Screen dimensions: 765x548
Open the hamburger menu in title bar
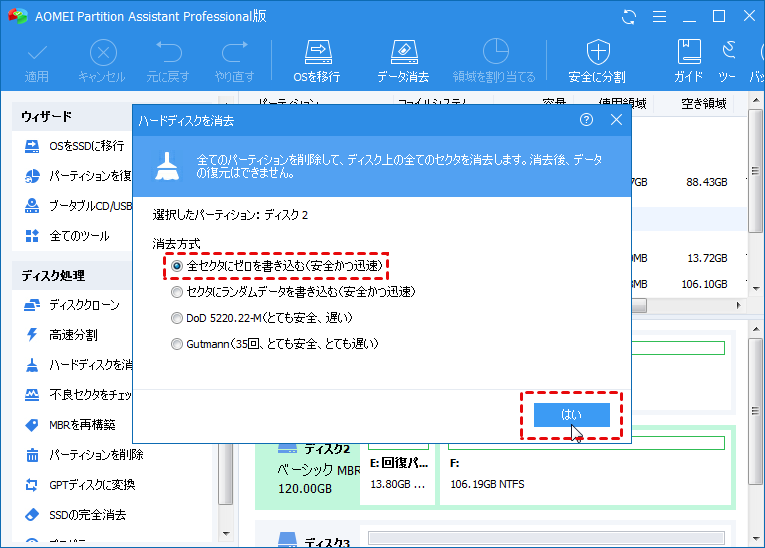[659, 17]
